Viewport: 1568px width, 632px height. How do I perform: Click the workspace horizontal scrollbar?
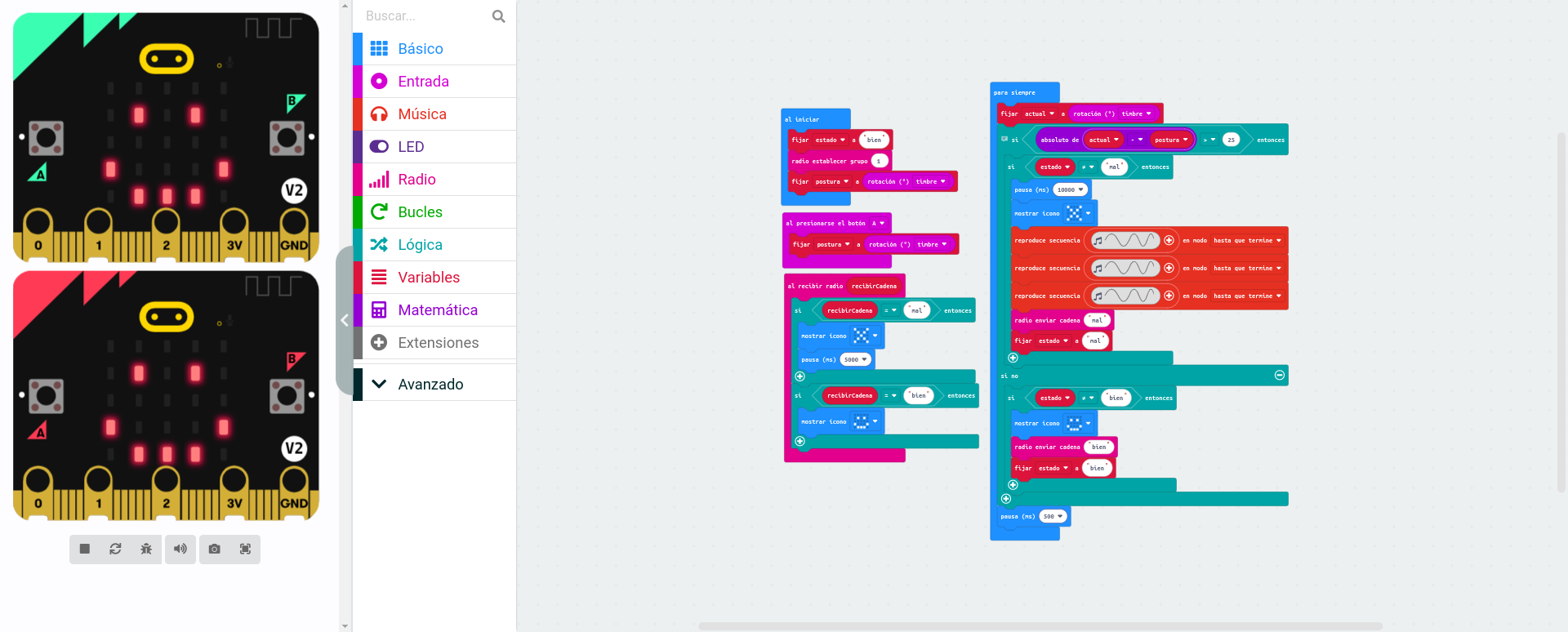click(1040, 626)
